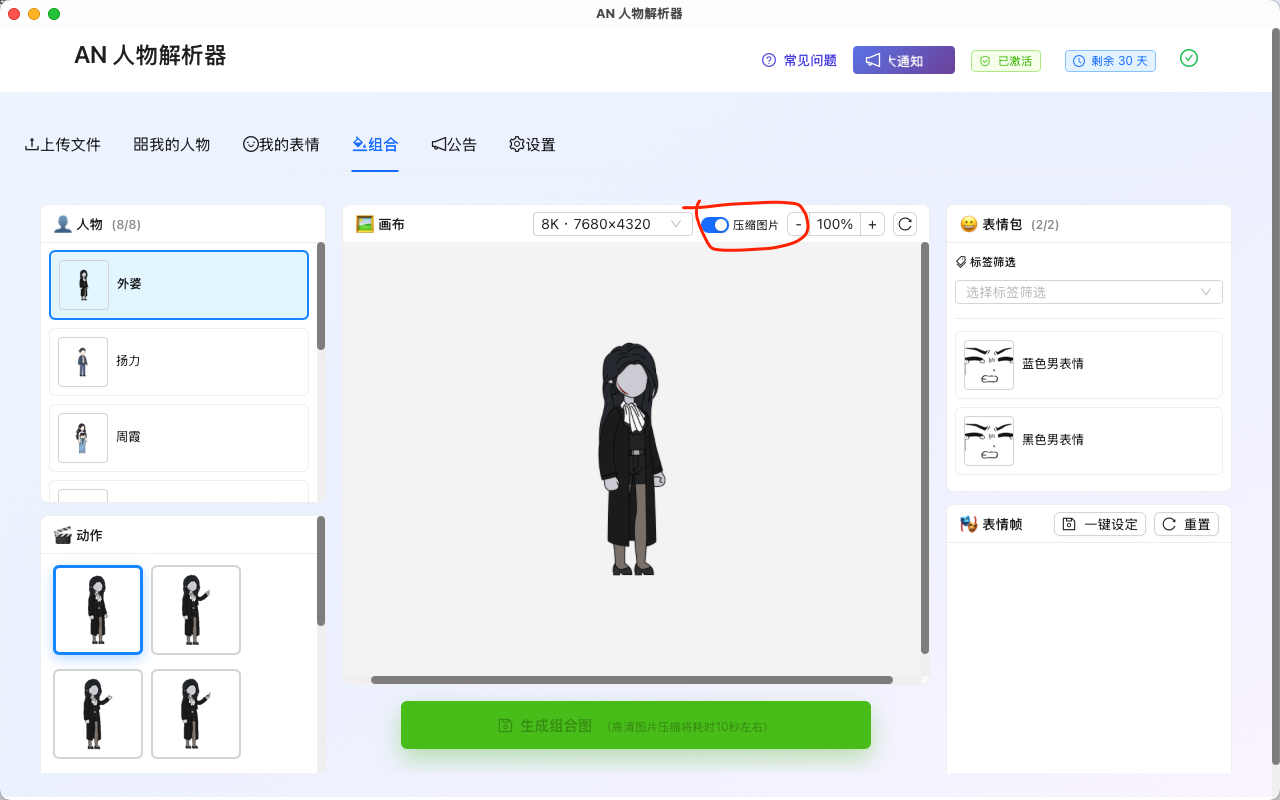Switch to the 上传文件 tab
1280x800 pixels.
pyautogui.click(x=63, y=144)
